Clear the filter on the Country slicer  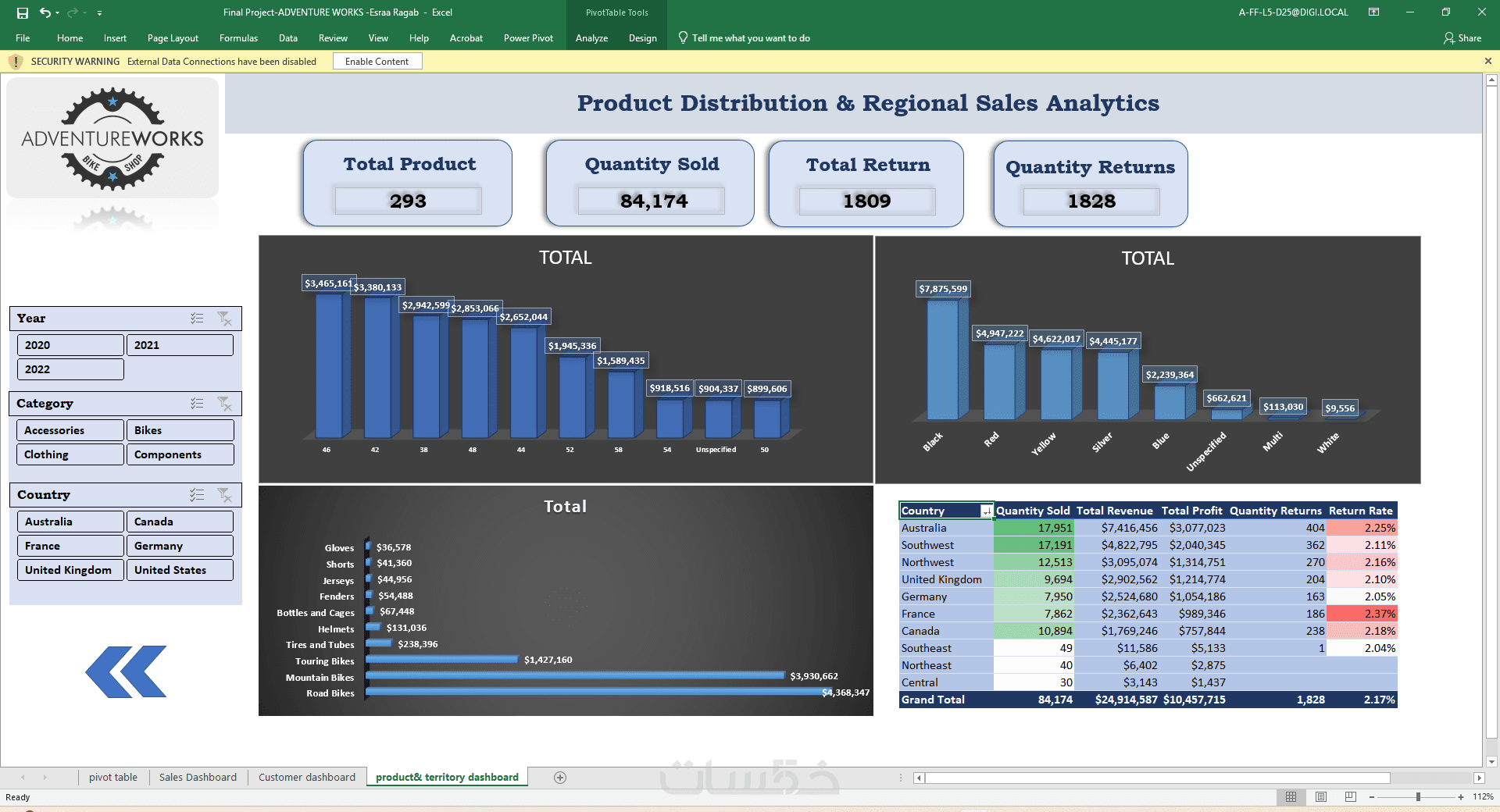click(x=225, y=495)
